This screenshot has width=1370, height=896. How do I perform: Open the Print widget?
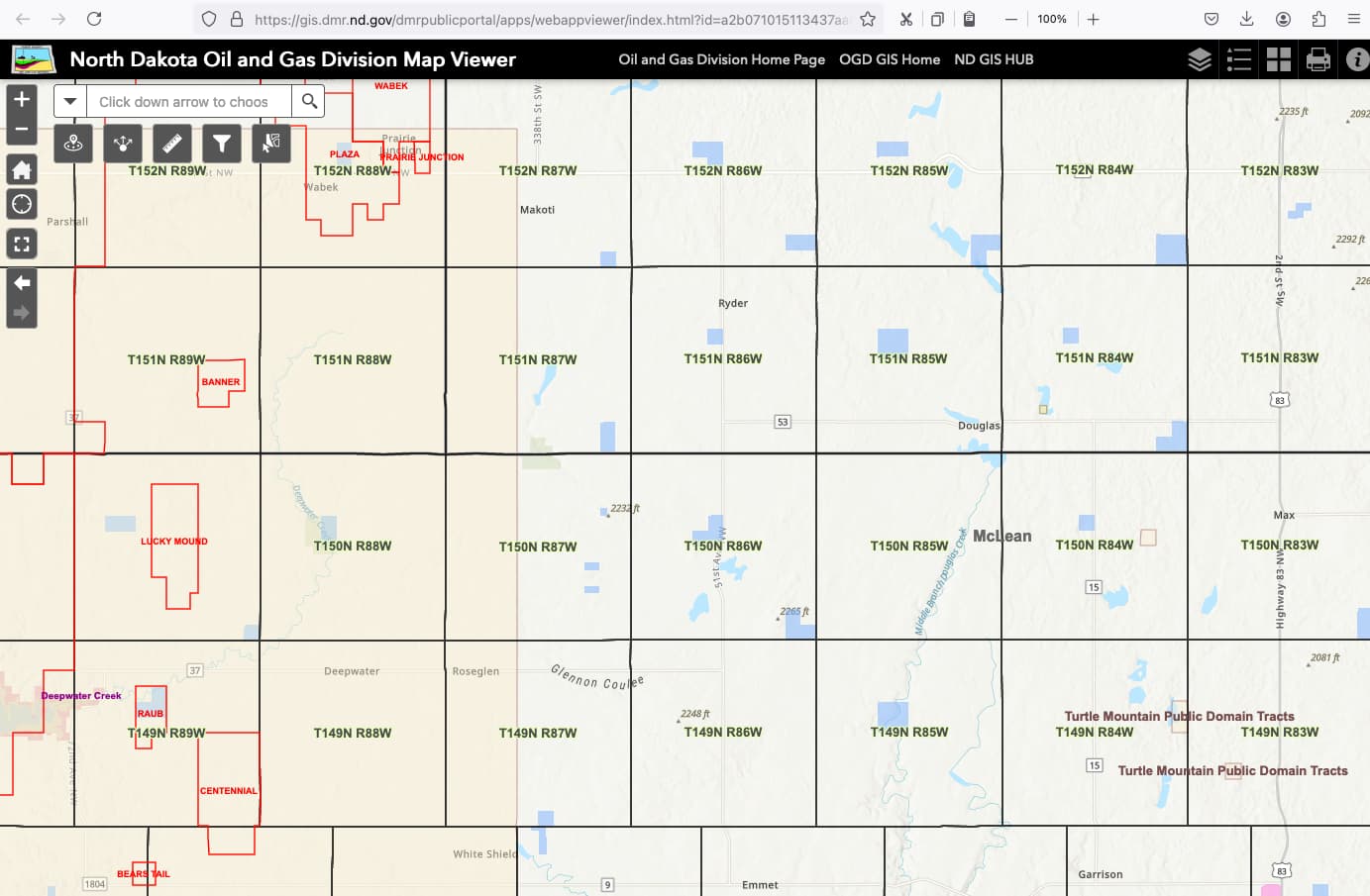coord(1318,59)
